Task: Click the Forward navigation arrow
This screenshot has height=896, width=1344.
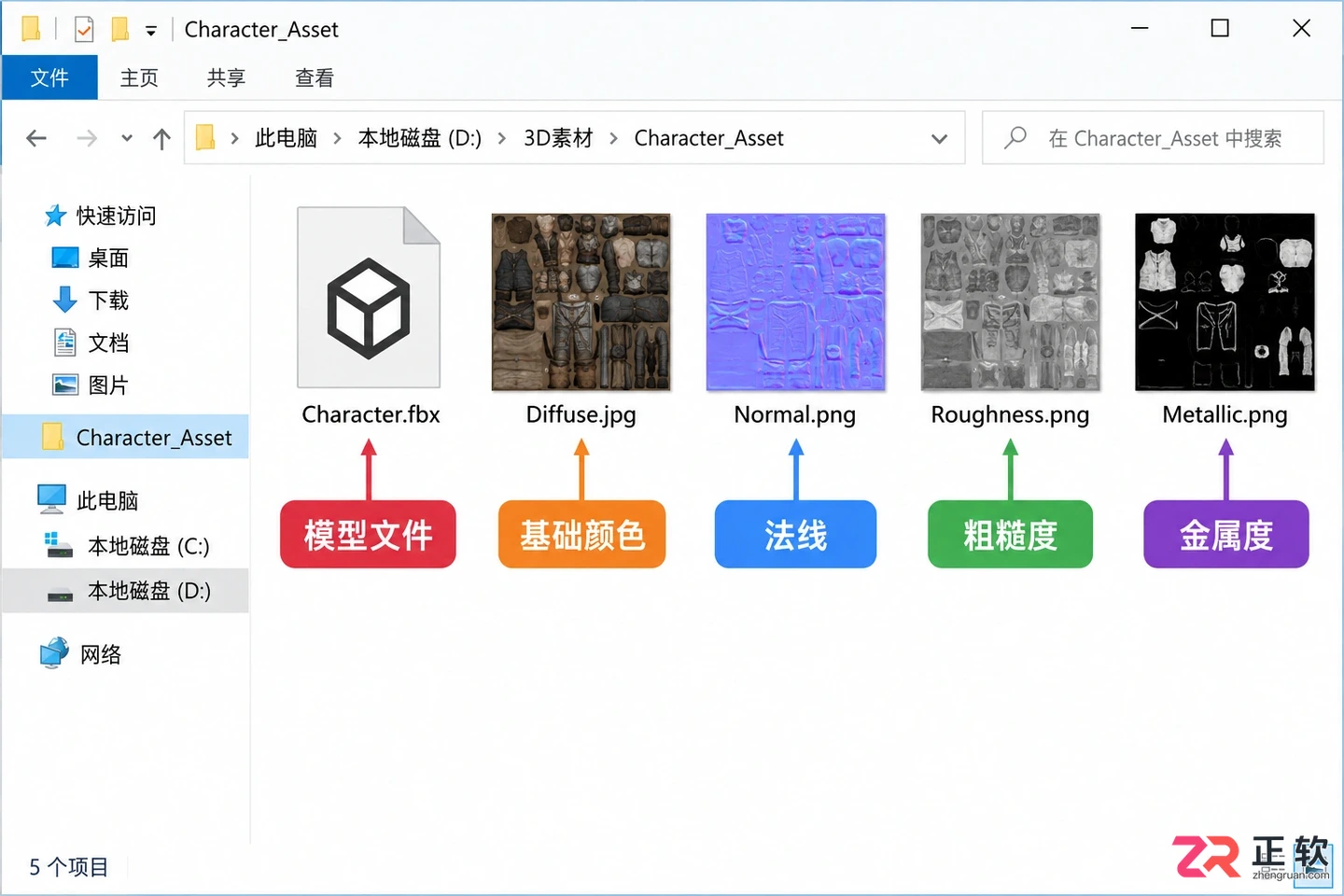Action: 87,139
